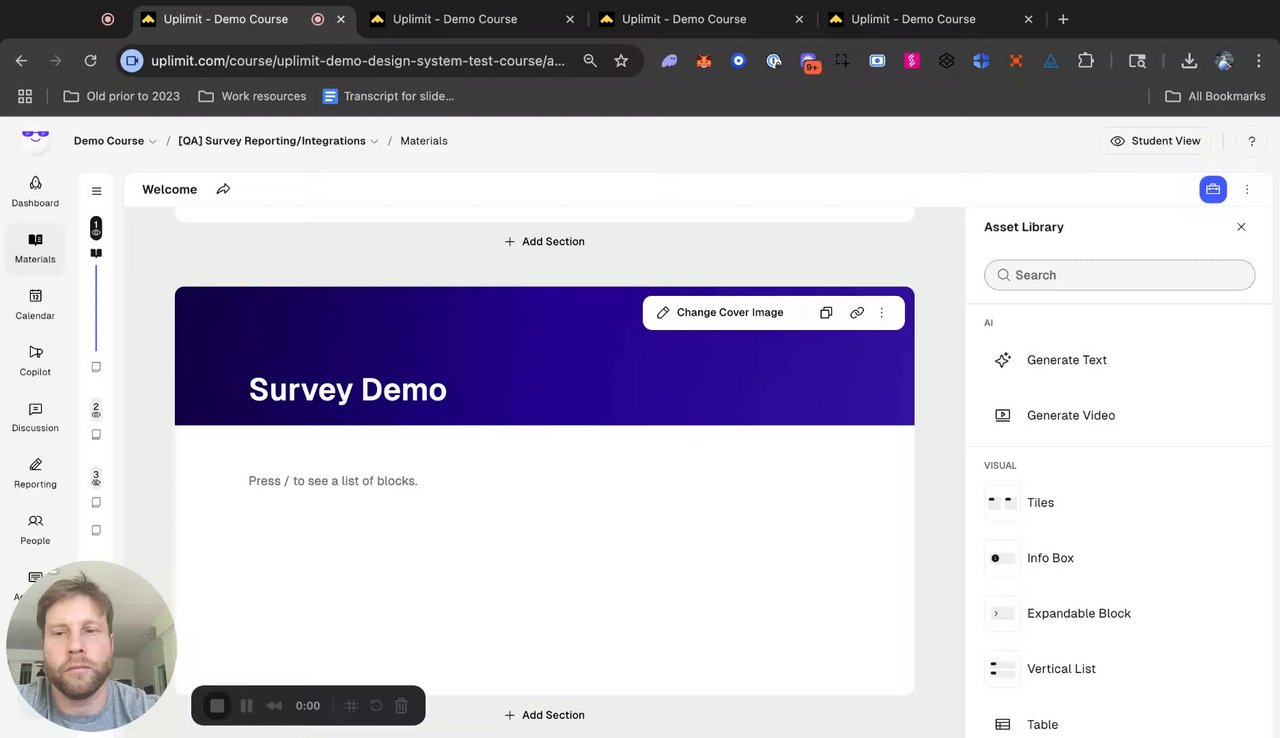The height and width of the screenshot is (738, 1280).
Task: Click the Materials breadcrumb
Action: click(424, 141)
